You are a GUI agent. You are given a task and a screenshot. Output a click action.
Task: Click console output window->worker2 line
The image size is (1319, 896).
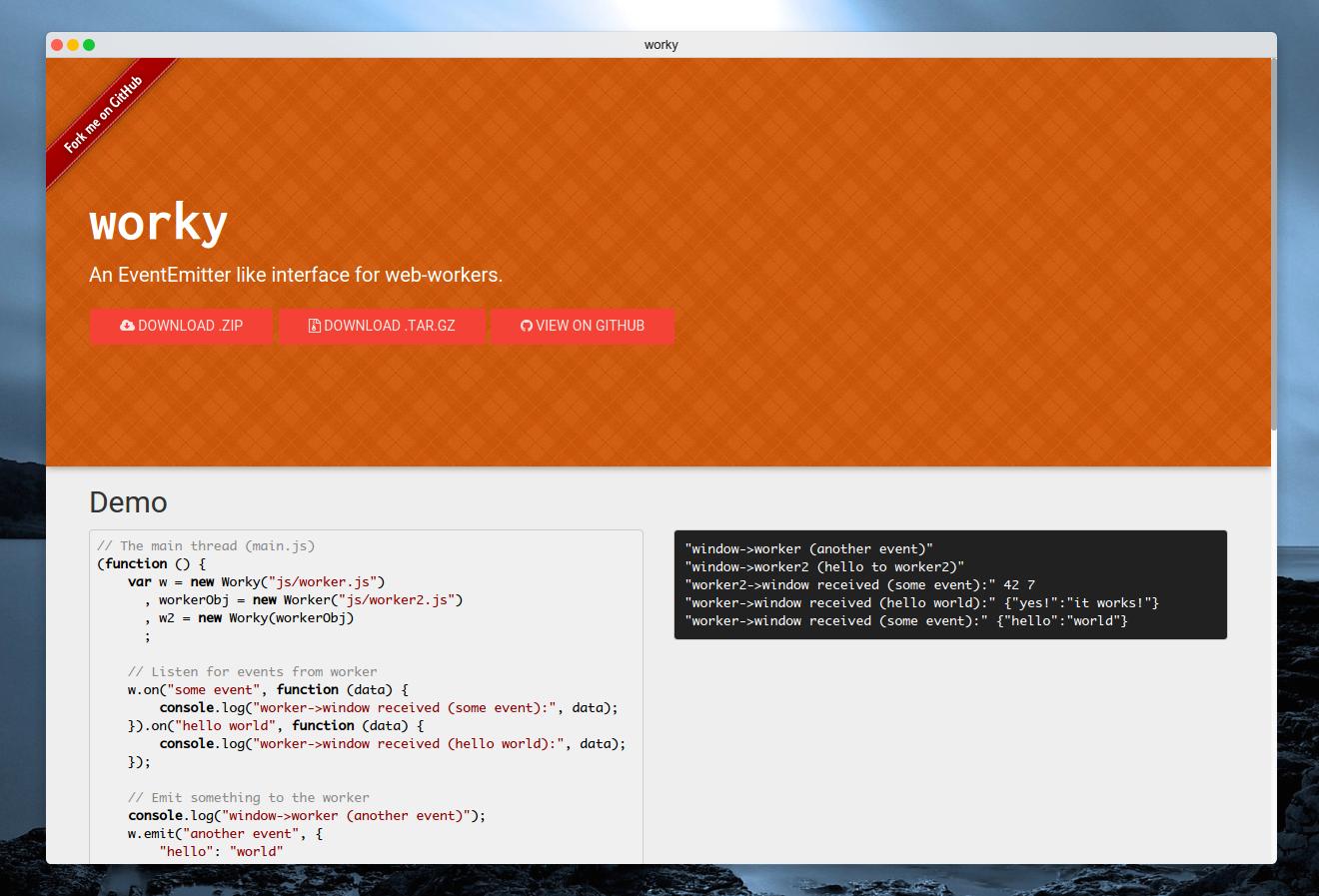pyautogui.click(x=825, y=566)
